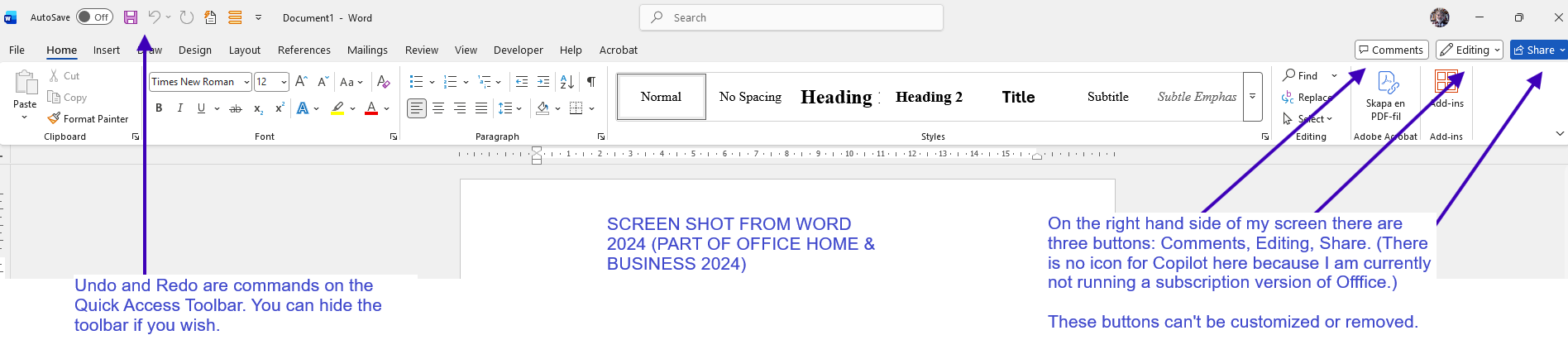Click the Text Effects blue A icon
Viewport: 1568px width, 340px height.
click(x=303, y=108)
